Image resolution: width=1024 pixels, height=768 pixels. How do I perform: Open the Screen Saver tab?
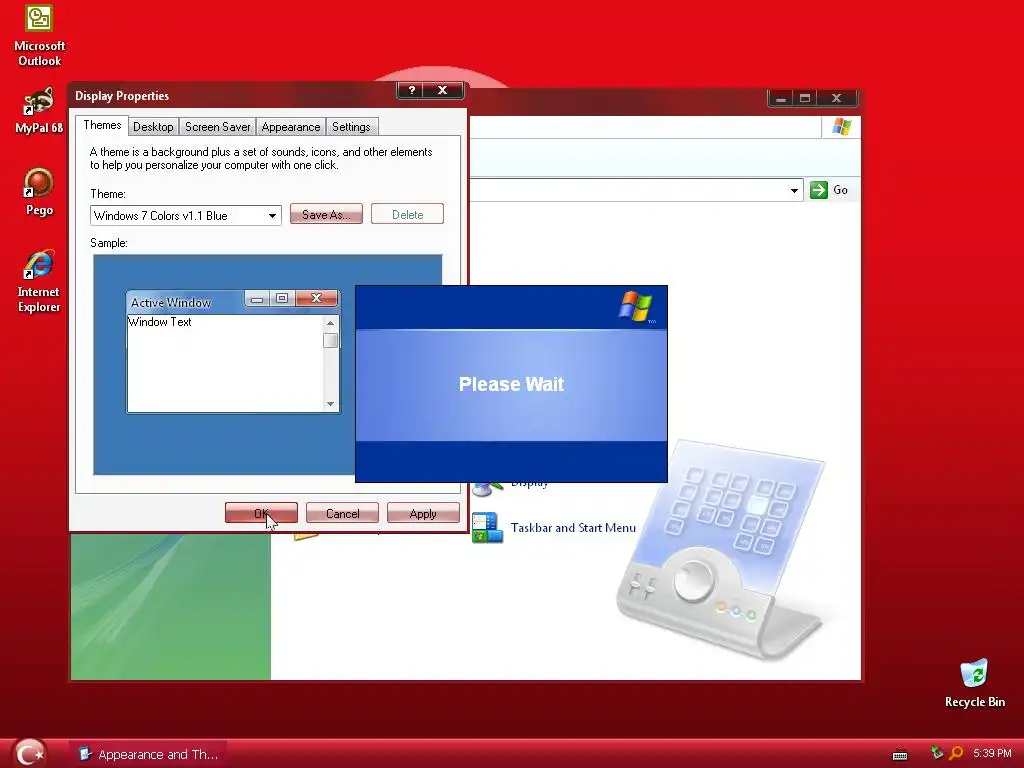[217, 127]
